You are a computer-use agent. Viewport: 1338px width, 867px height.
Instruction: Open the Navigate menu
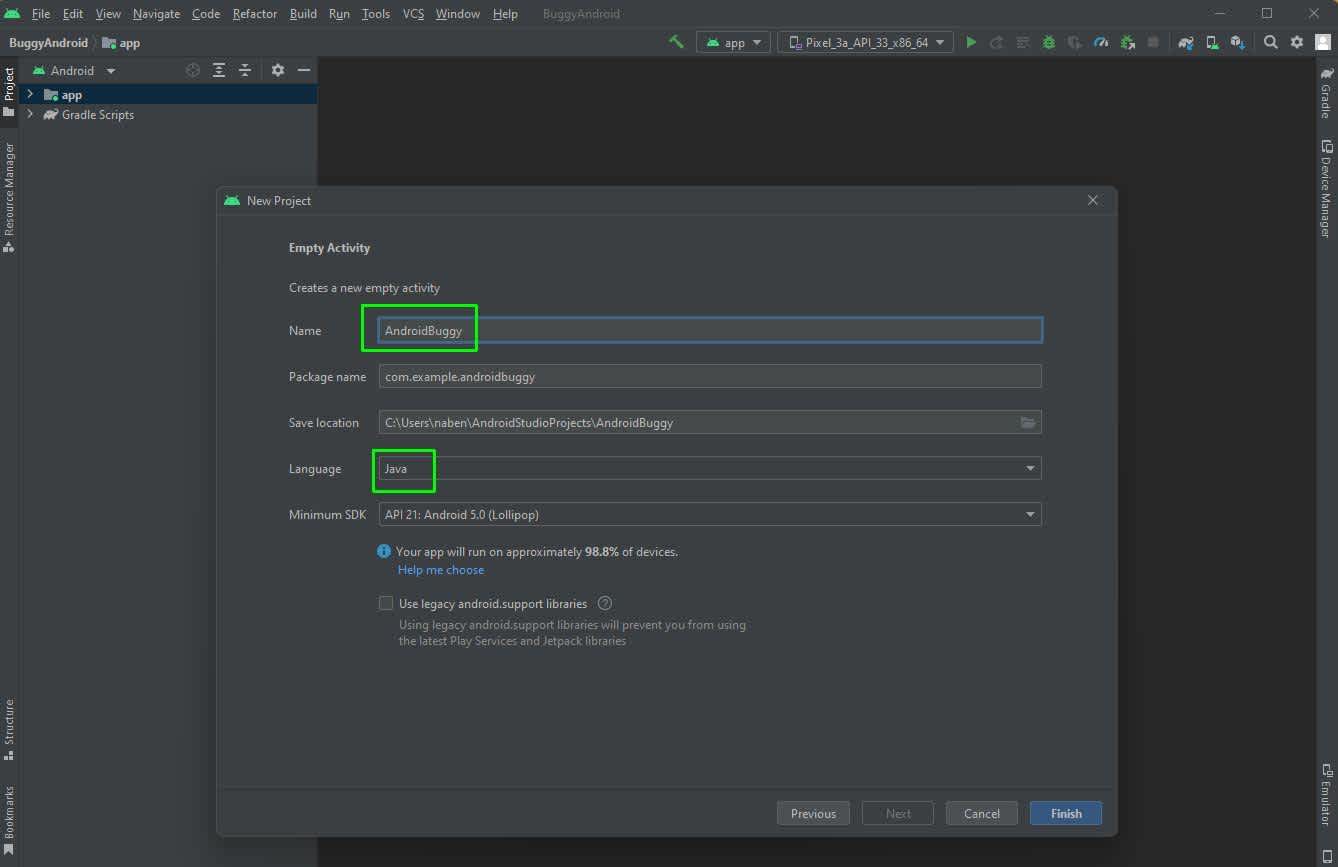tap(156, 14)
